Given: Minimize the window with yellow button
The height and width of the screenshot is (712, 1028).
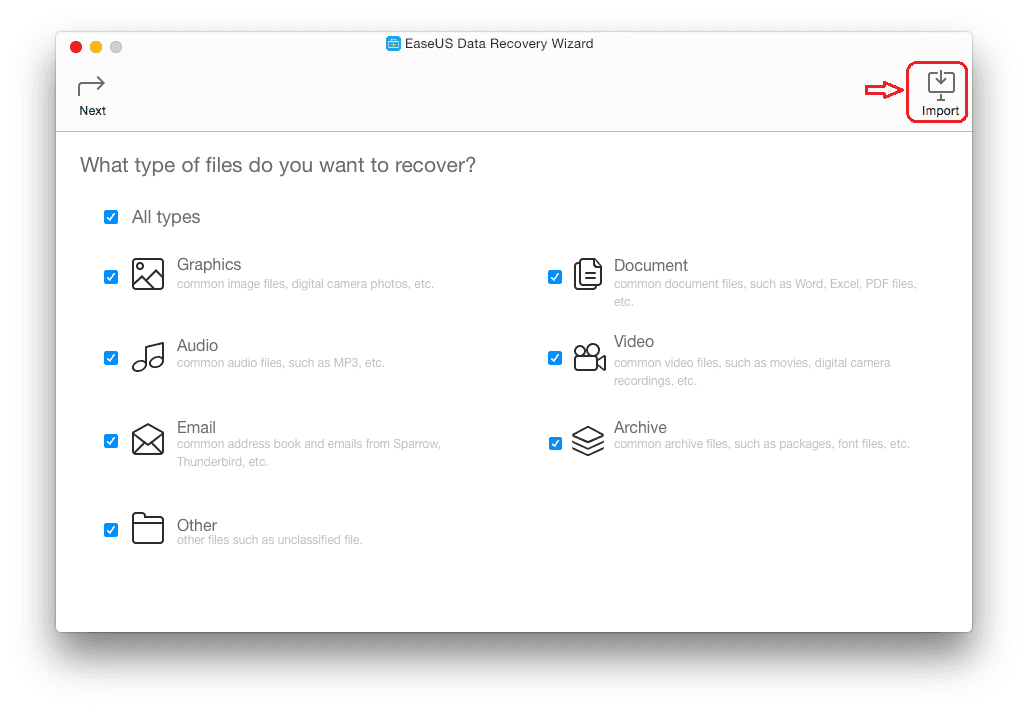Looking at the screenshot, I should (x=96, y=47).
